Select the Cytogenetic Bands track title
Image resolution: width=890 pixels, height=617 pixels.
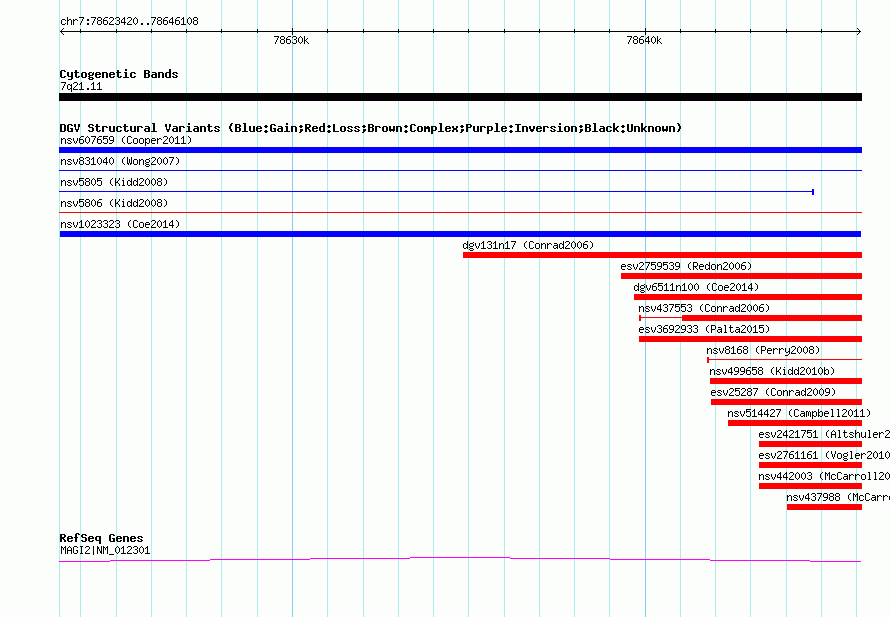119,74
